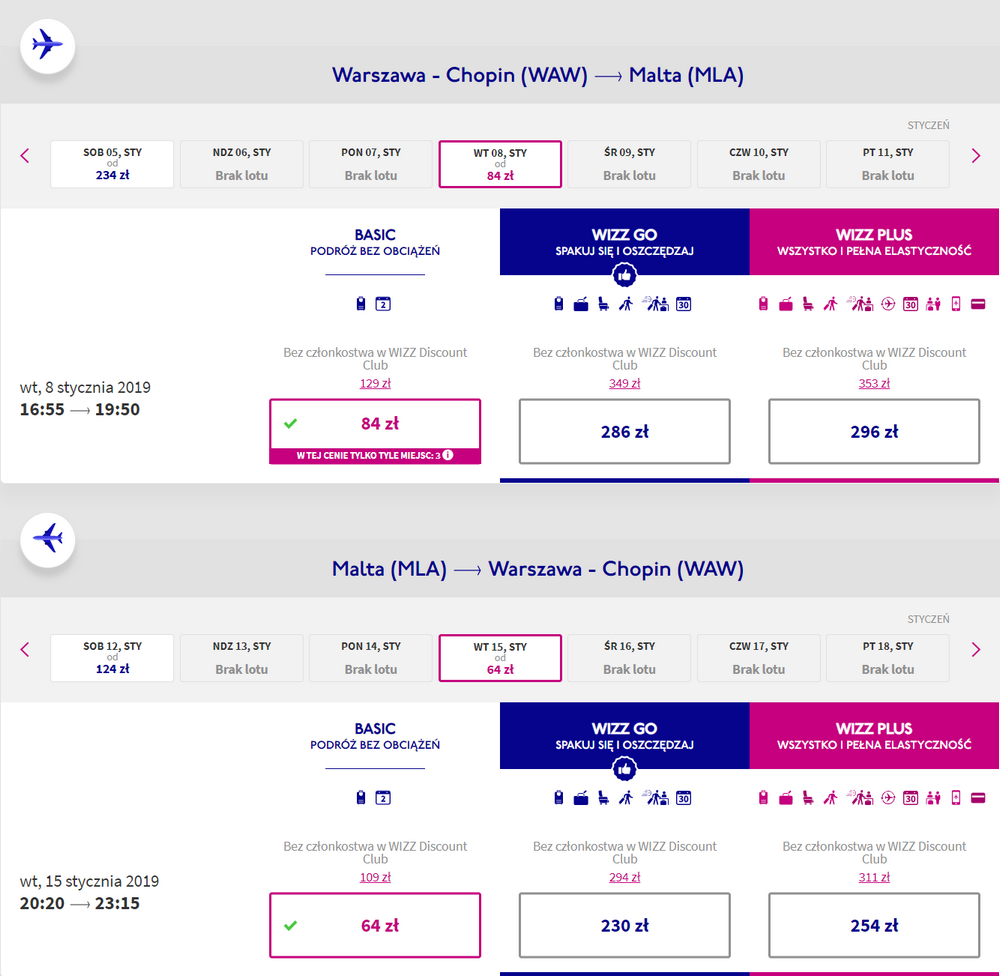Select outbound WIZZ PLUS fare 296 zł
Image resolution: width=1000 pixels, height=976 pixels.
coord(874,431)
